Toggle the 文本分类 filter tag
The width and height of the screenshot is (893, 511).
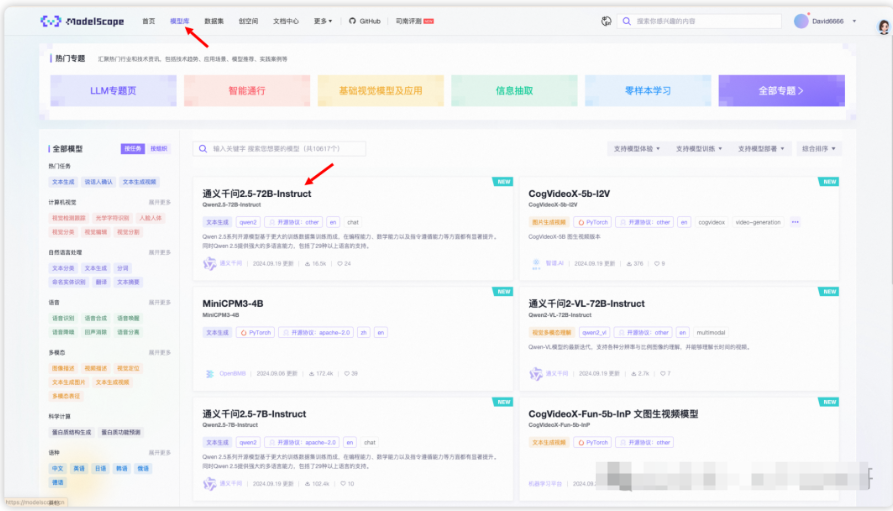[63, 268]
